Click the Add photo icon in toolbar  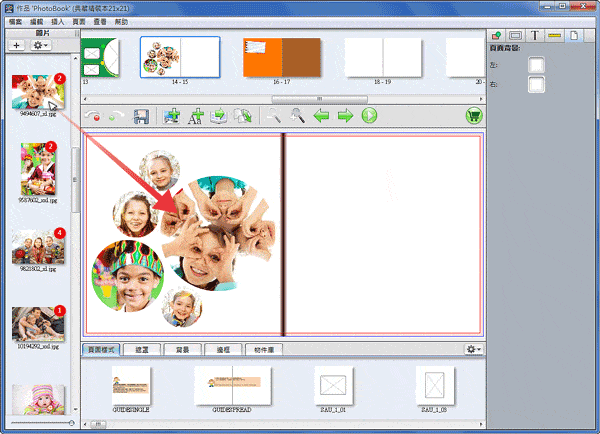pyautogui.click(x=171, y=117)
